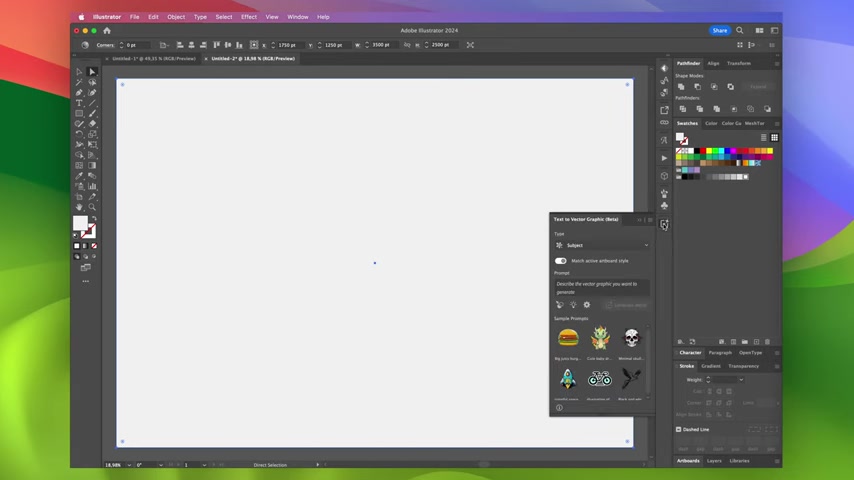Select the Line Segment tool
The width and height of the screenshot is (854, 480).
pyautogui.click(x=92, y=103)
